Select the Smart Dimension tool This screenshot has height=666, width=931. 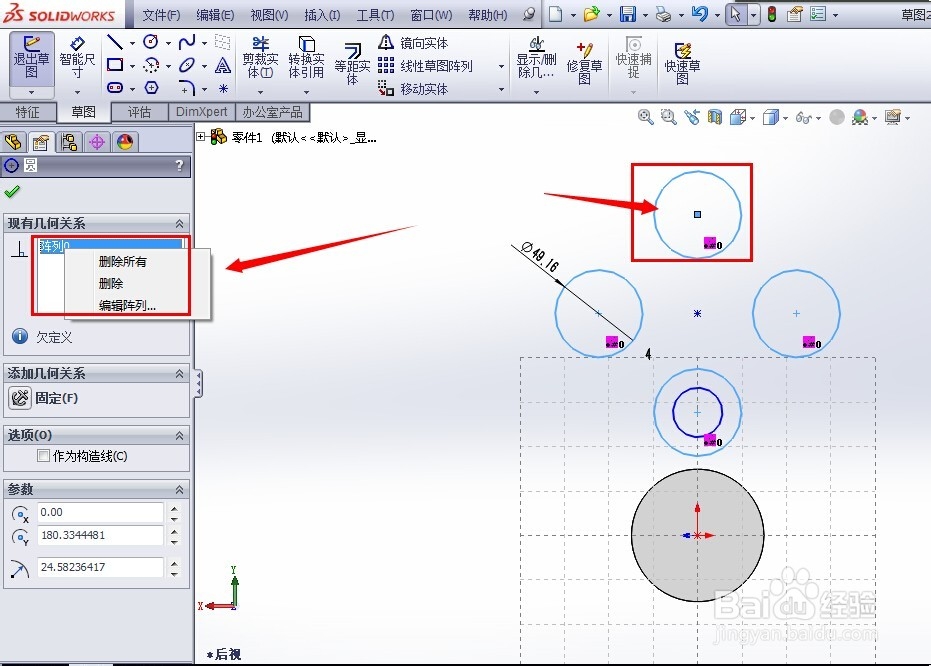[76, 60]
